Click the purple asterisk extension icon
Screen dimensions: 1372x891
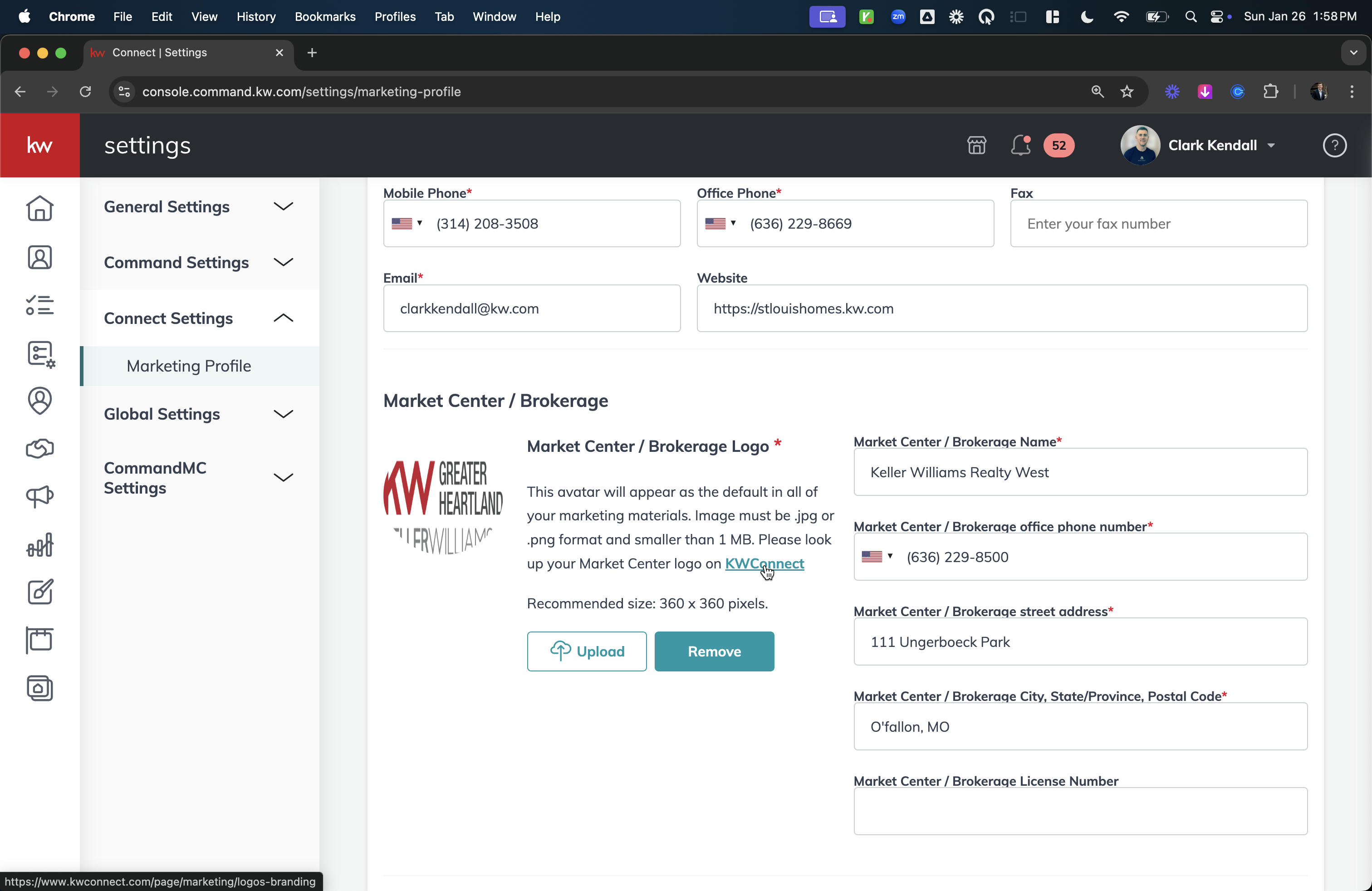(x=1172, y=92)
